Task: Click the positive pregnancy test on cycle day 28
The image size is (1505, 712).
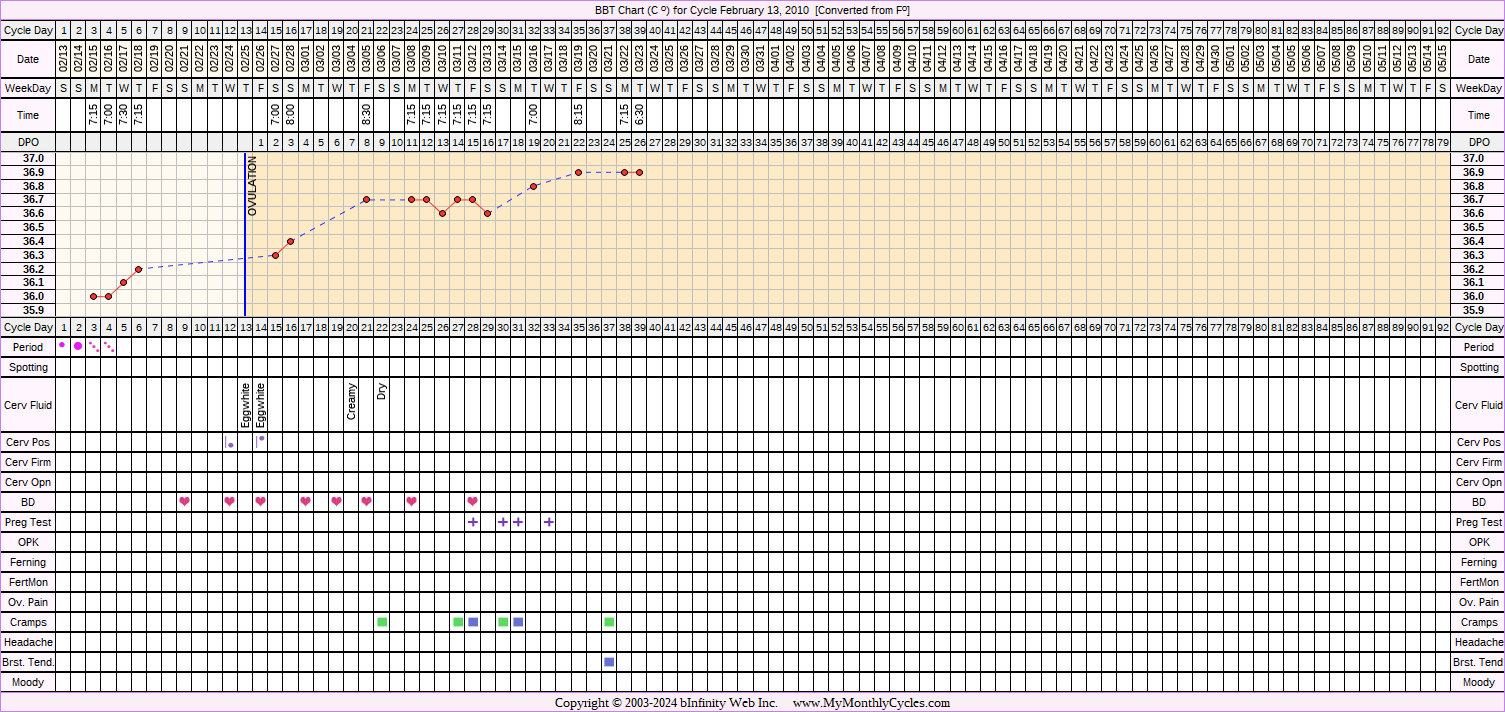Action: pyautogui.click(x=472, y=522)
